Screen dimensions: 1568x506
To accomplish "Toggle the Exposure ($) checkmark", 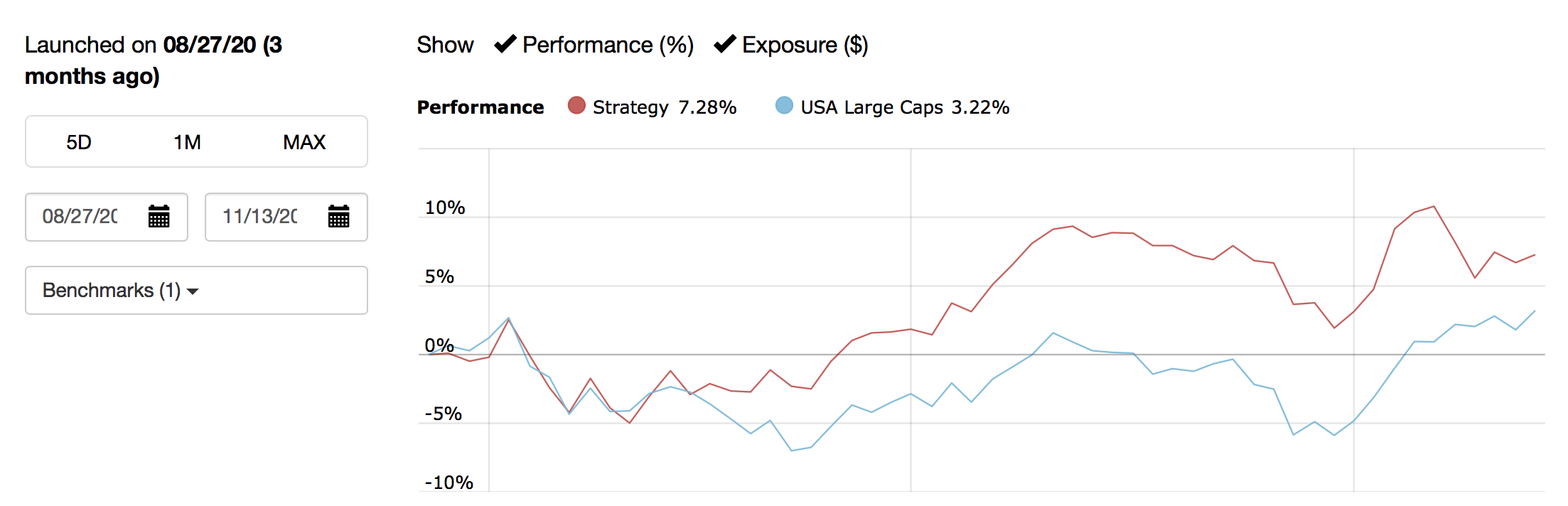I will (x=724, y=44).
